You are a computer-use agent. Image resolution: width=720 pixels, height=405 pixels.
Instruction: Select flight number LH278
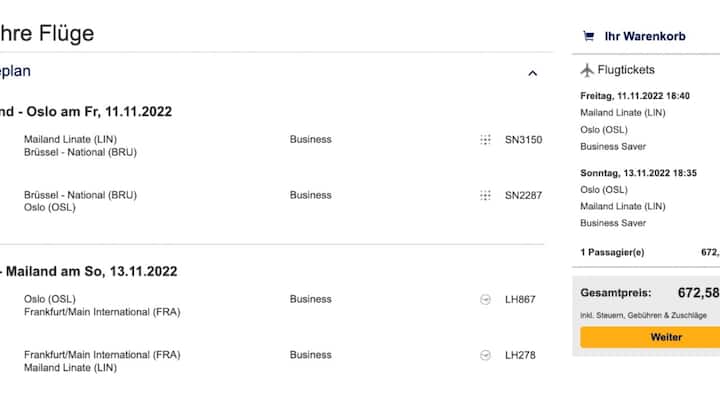coord(520,355)
